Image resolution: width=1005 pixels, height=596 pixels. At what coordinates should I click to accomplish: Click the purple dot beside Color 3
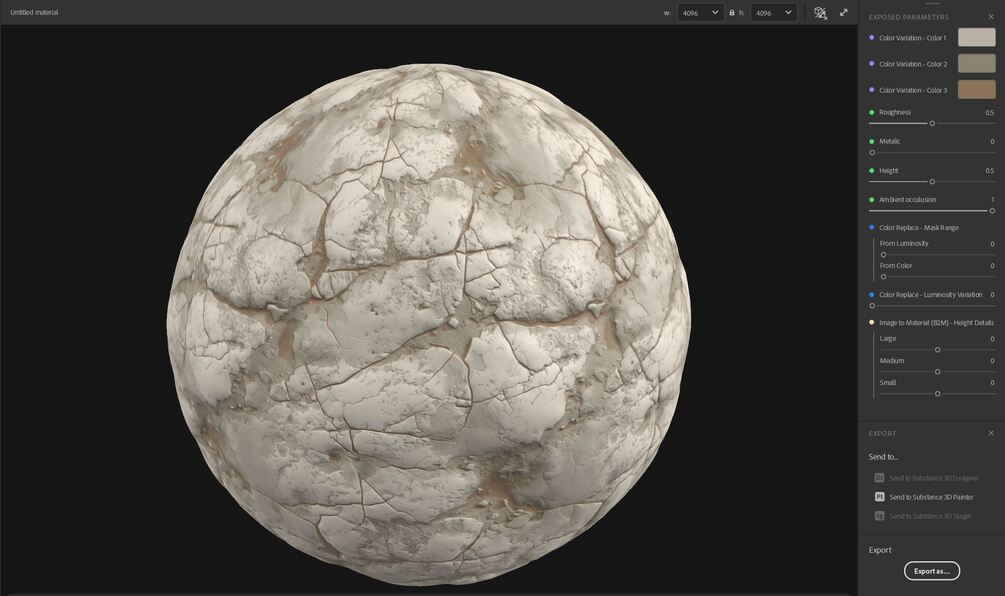[871, 90]
